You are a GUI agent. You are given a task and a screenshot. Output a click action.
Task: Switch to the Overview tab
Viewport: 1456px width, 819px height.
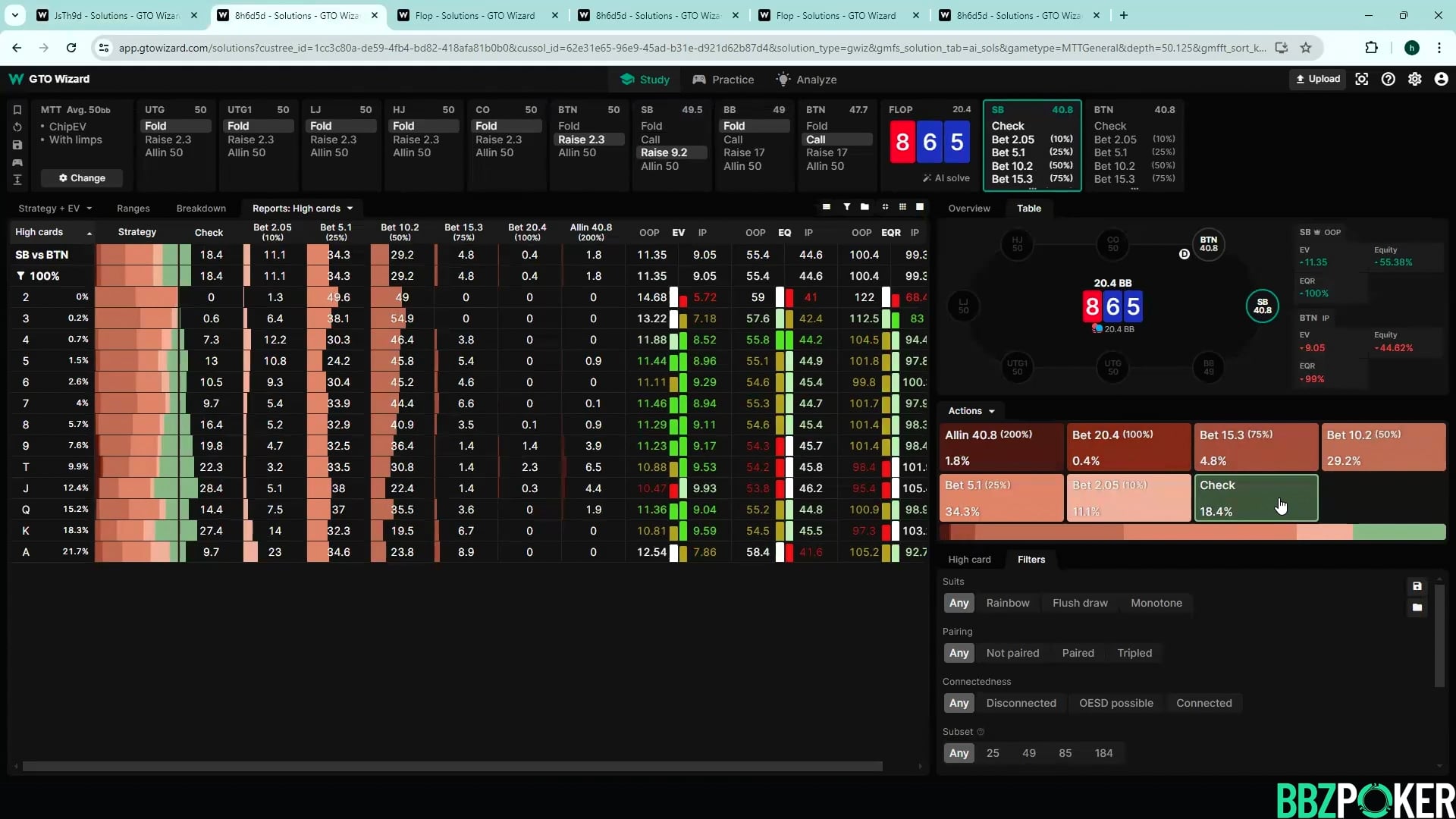(x=968, y=209)
